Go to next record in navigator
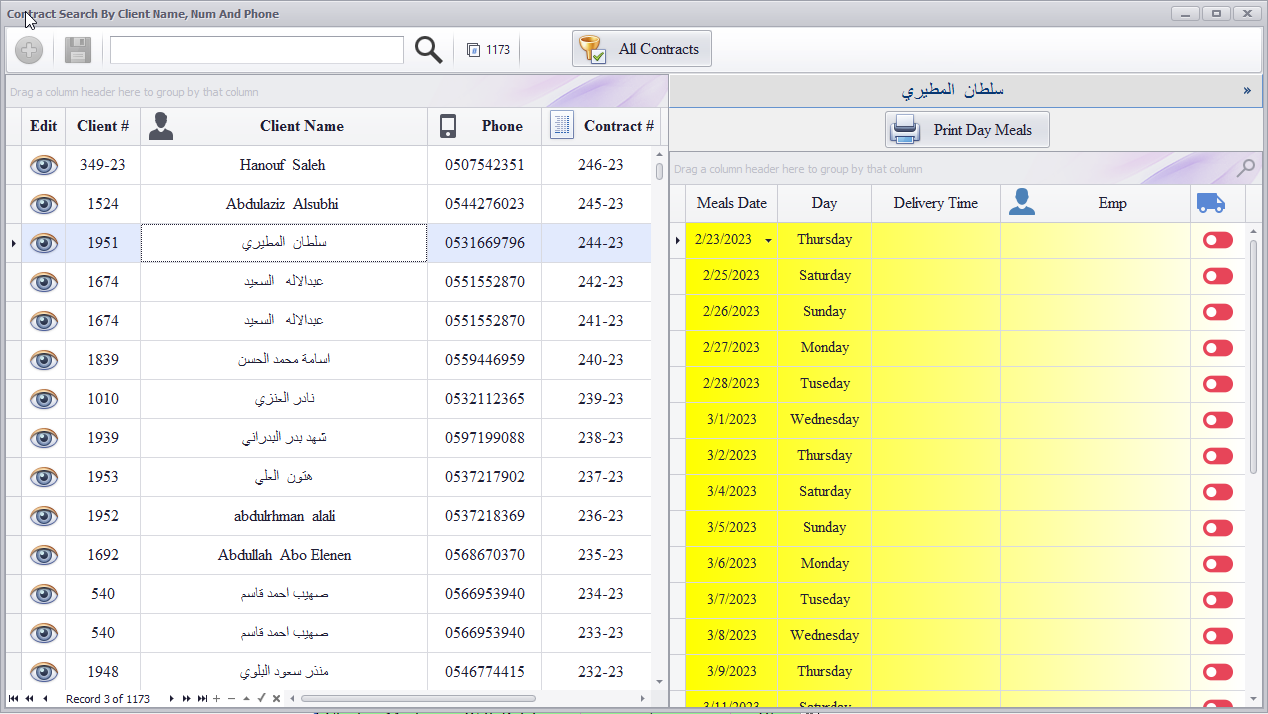1268x714 pixels. click(x=172, y=698)
